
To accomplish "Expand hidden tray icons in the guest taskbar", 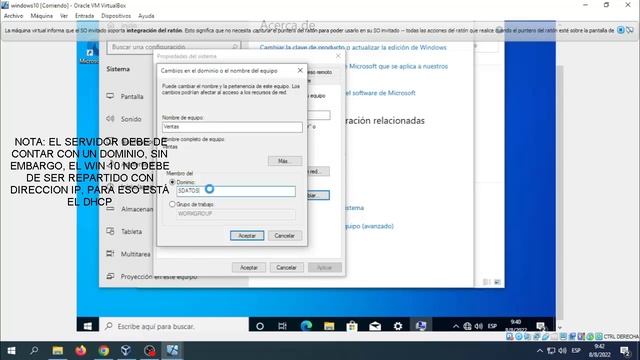I will (x=456, y=326).
